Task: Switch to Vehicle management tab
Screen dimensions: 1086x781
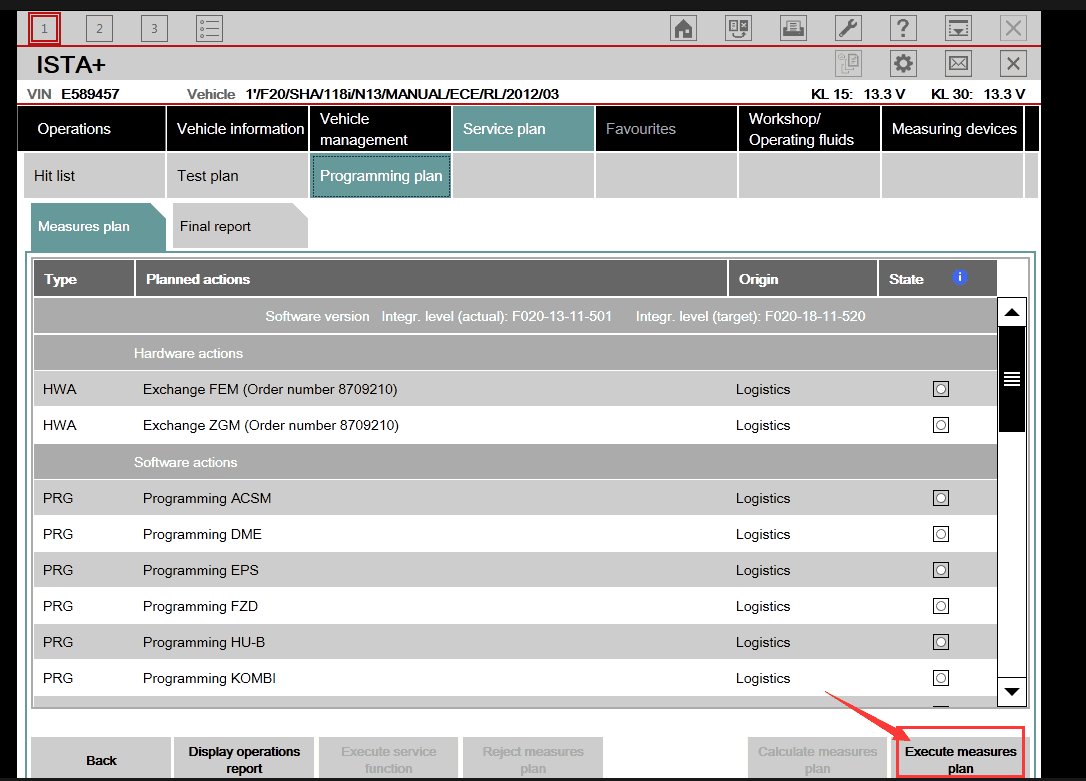Action: click(380, 129)
